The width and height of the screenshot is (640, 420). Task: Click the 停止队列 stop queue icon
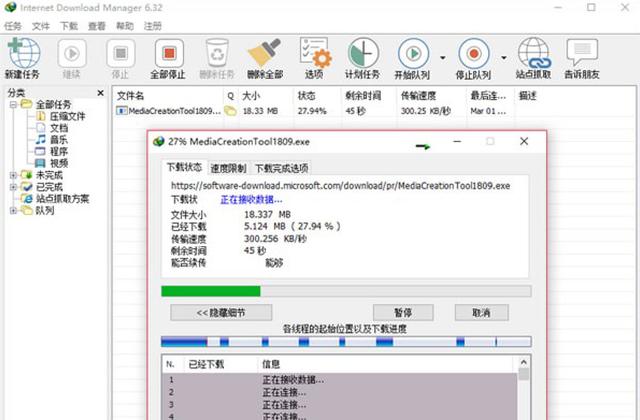(473, 53)
